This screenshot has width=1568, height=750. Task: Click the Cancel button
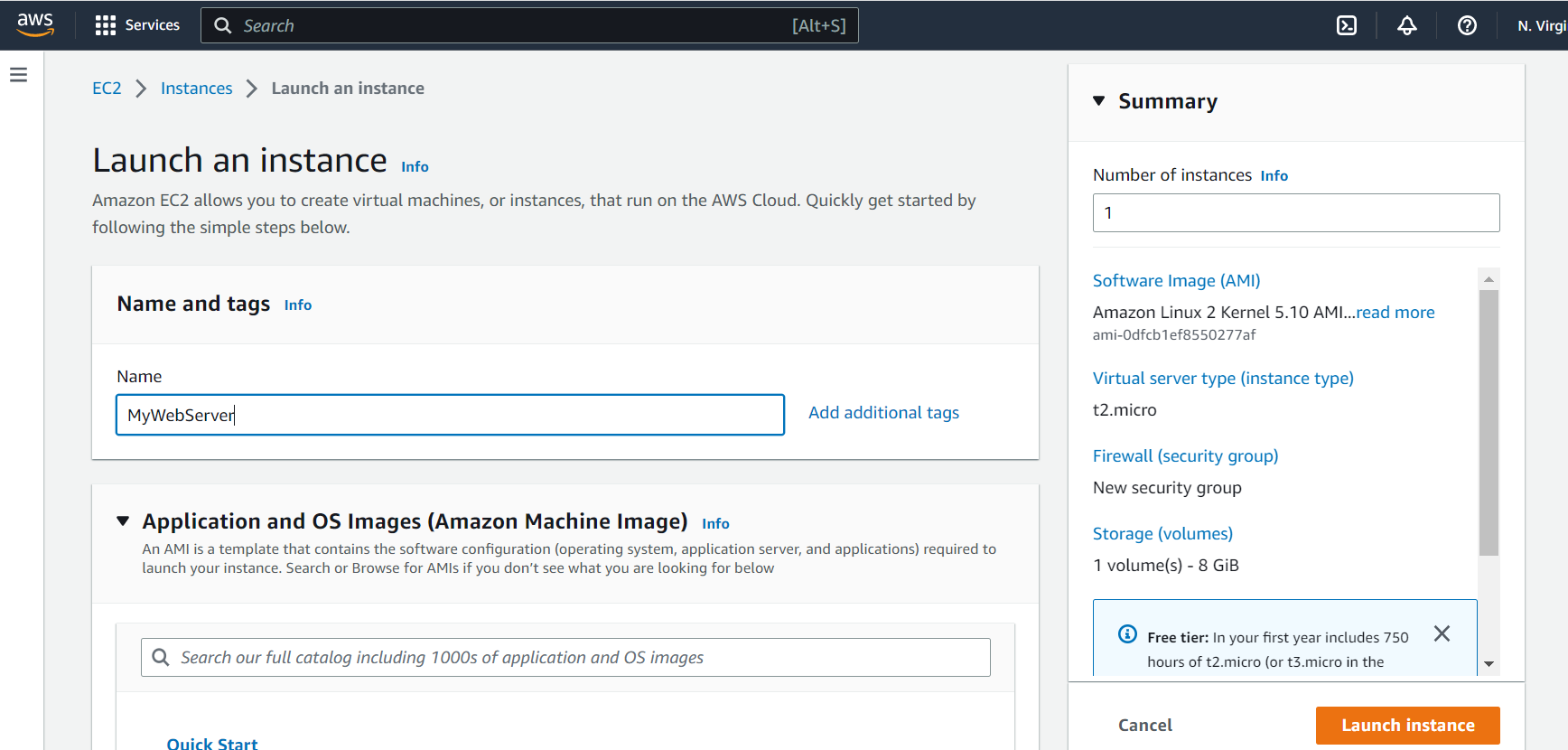(1144, 726)
